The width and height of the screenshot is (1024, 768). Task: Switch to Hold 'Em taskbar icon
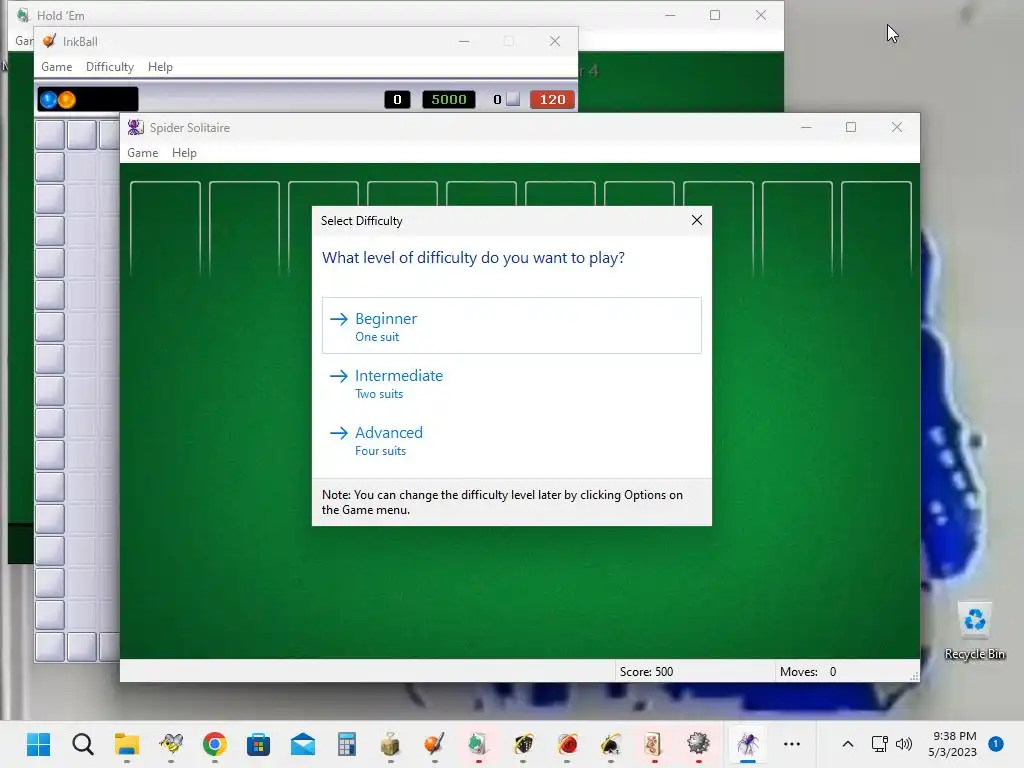point(479,744)
